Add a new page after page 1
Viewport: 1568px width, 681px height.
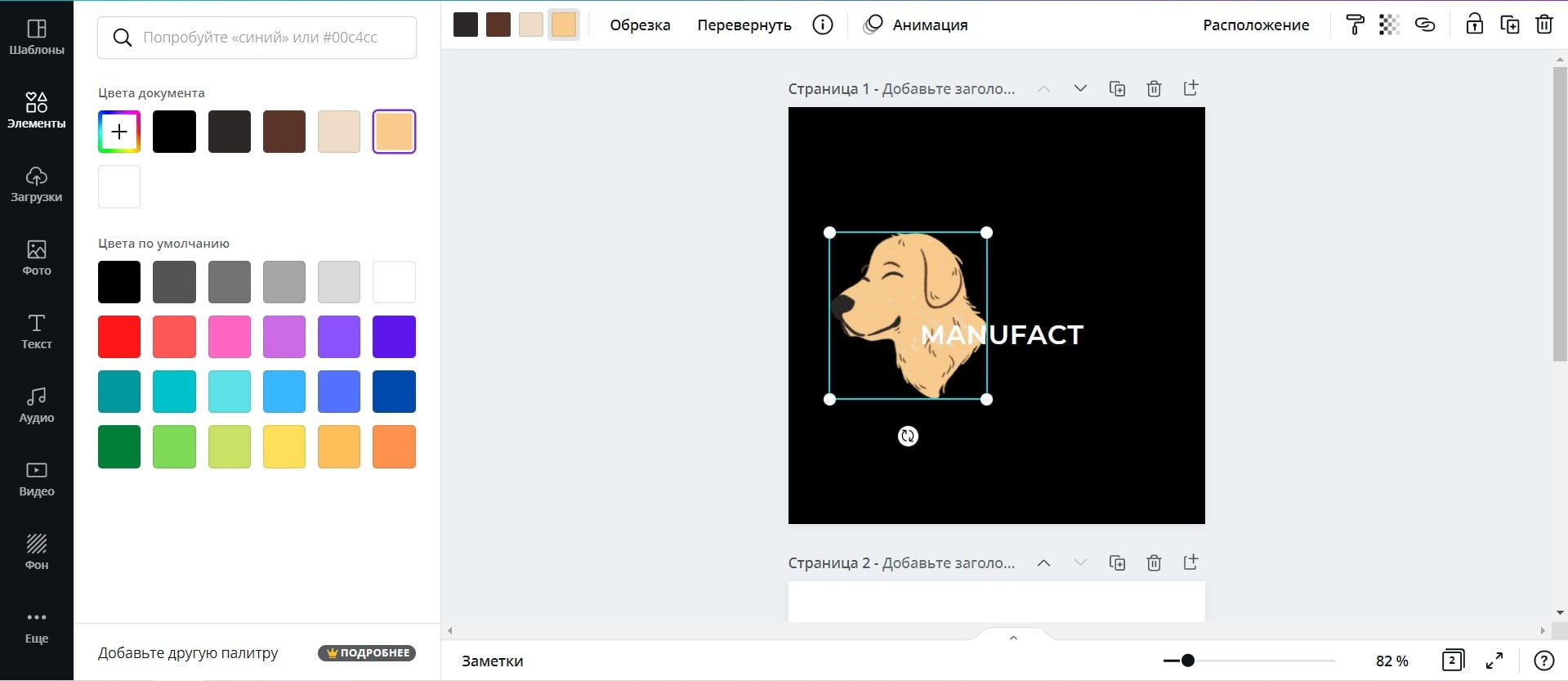point(1191,87)
